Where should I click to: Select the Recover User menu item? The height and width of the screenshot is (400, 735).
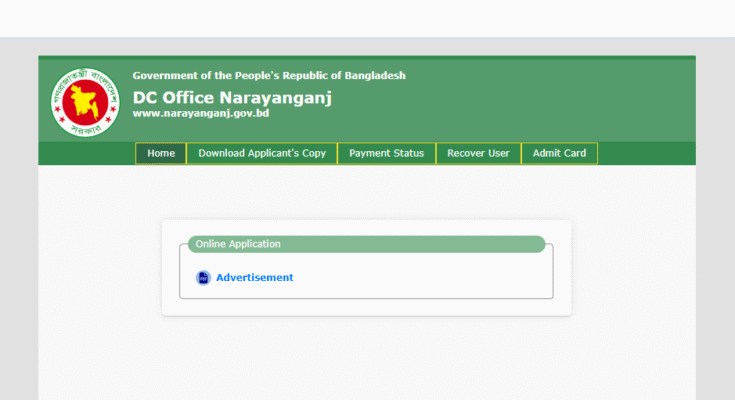point(478,153)
